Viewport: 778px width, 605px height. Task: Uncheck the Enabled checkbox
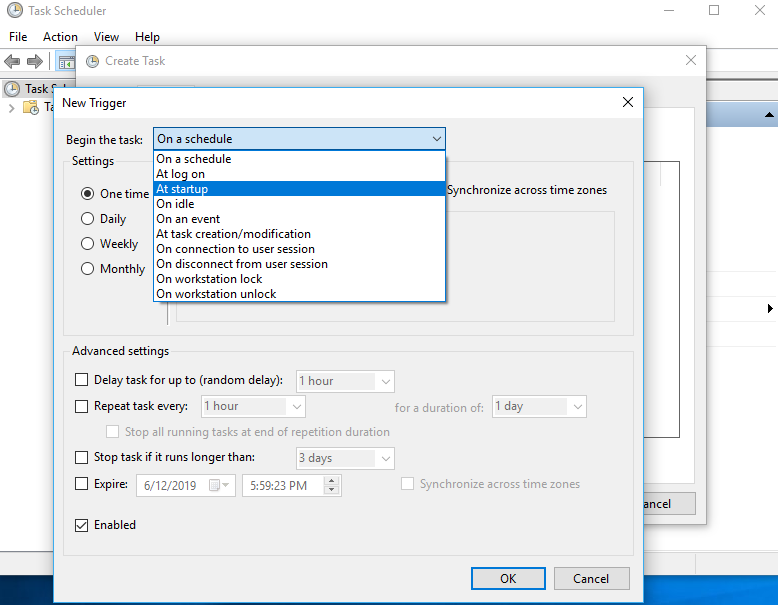click(81, 525)
